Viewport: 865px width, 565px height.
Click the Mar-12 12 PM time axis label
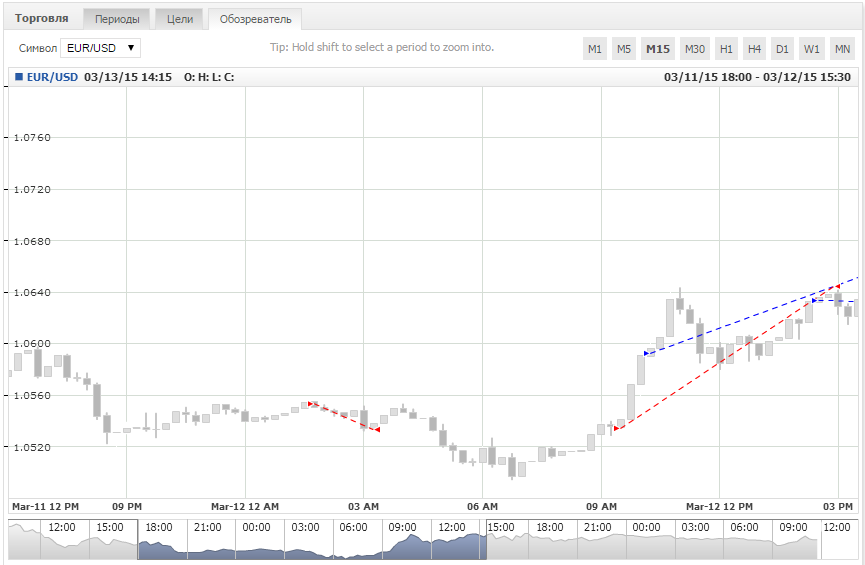[719, 507]
